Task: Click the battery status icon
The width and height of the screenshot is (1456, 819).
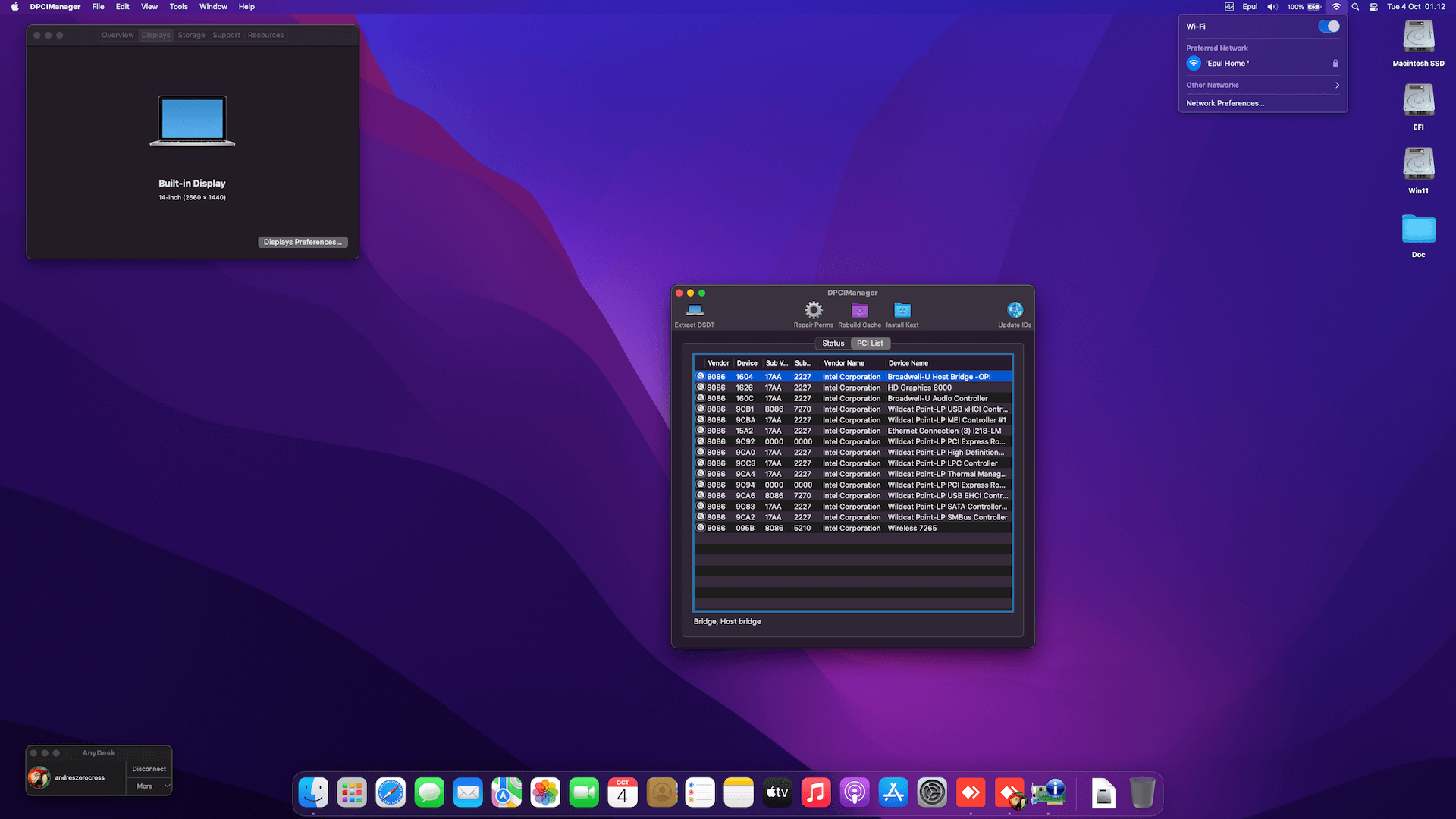Action: point(1314,7)
